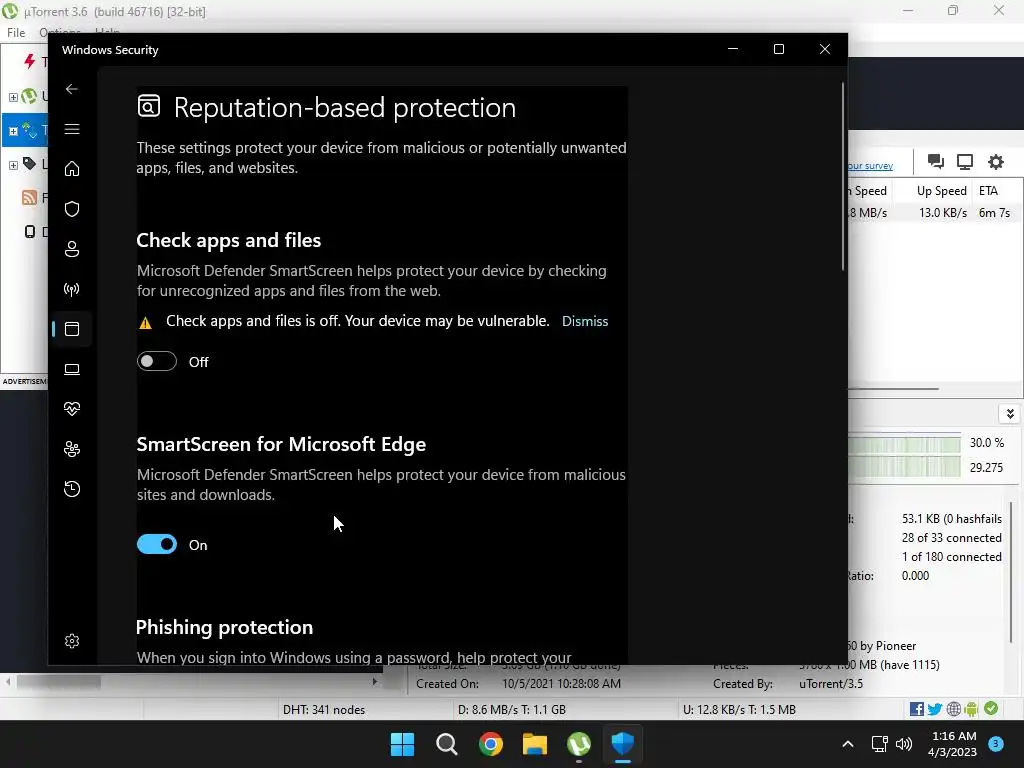Image resolution: width=1024 pixels, height=768 pixels.
Task: Expand the Labels tree node in uTorrent
Action: (x=13, y=165)
